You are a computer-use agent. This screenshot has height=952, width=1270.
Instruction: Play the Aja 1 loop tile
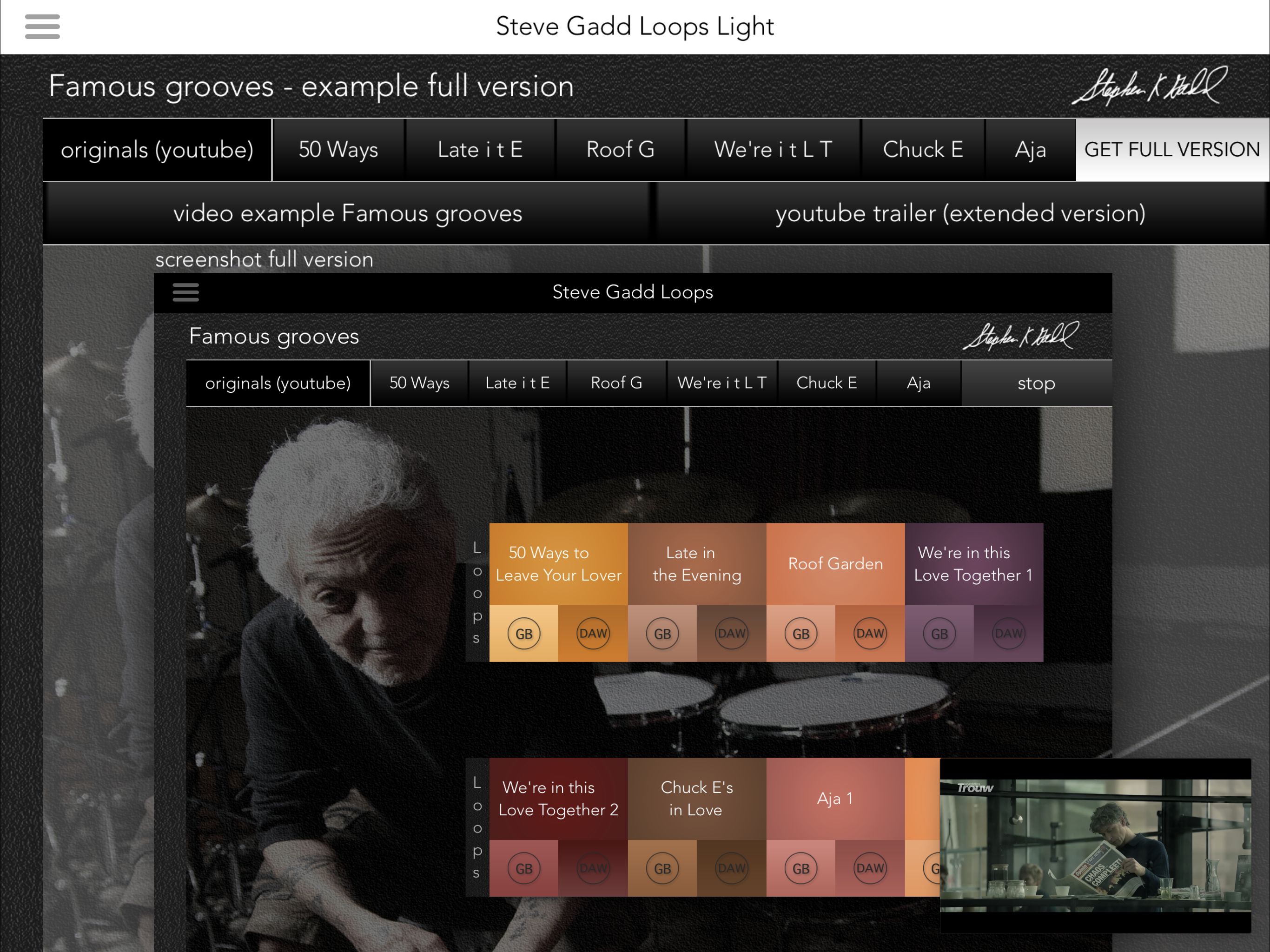tap(835, 799)
